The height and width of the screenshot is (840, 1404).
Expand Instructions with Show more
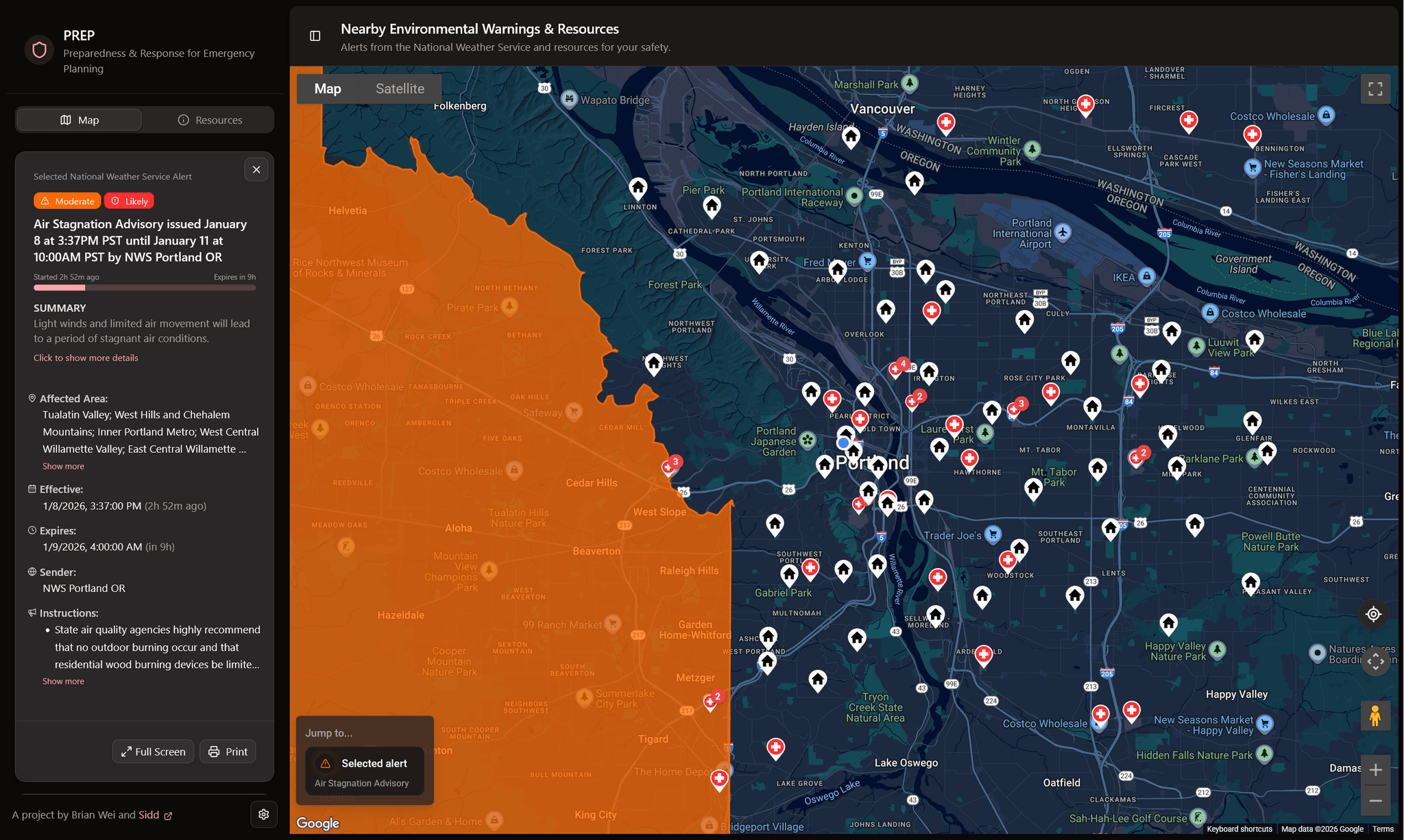63,681
